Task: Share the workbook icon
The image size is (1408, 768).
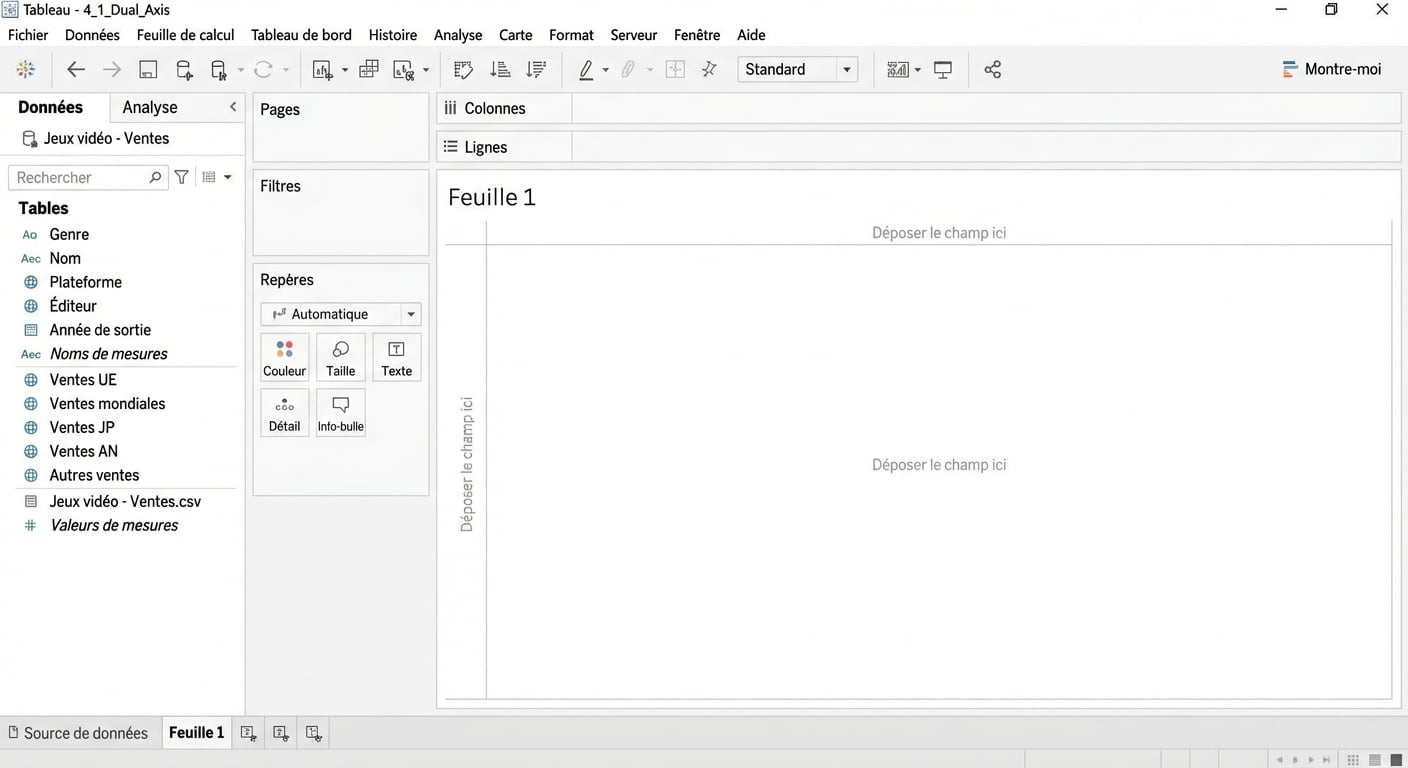Action: coord(993,69)
